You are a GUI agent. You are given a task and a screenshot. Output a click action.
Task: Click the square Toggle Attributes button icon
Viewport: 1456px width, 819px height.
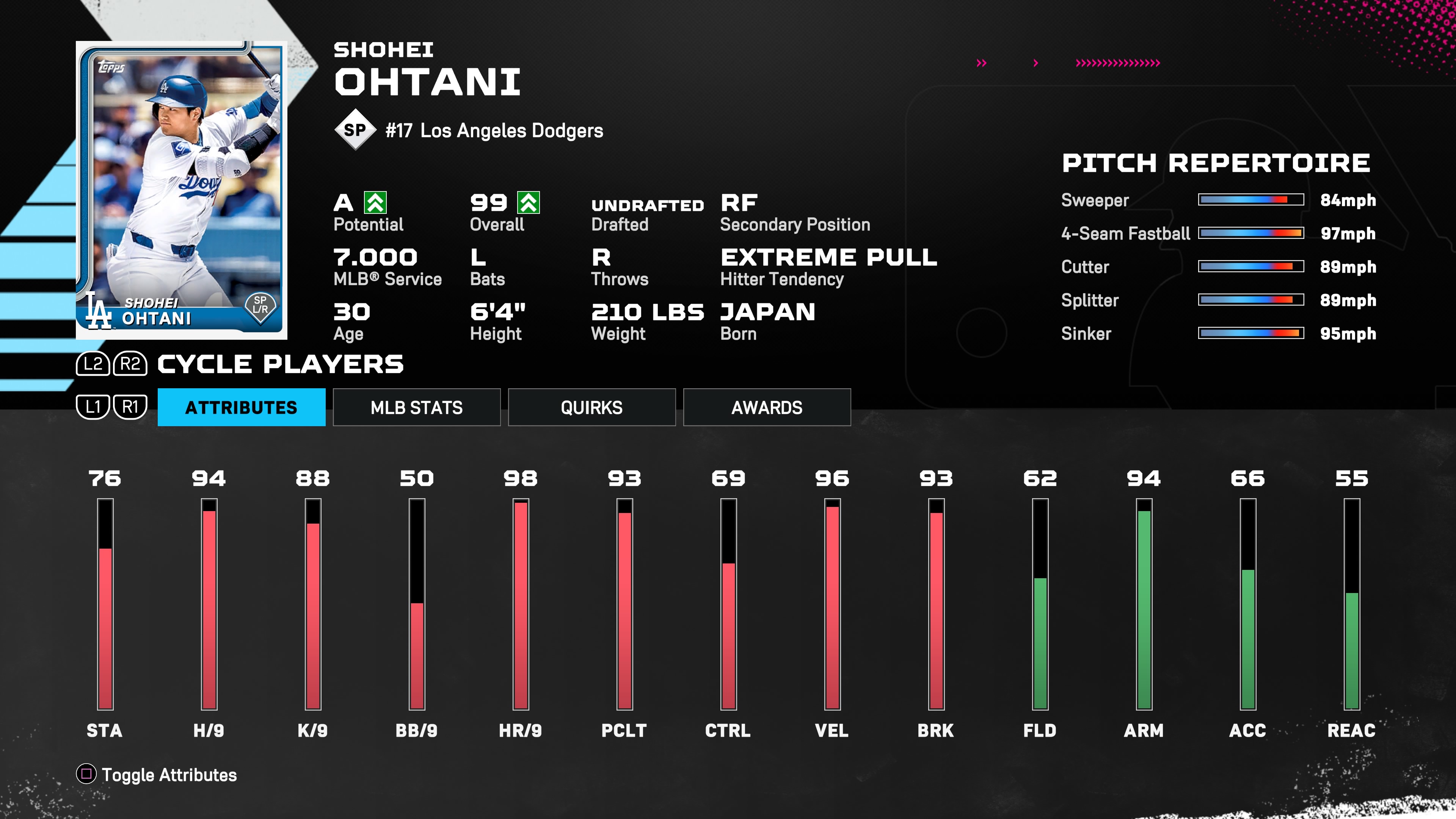coord(86,774)
